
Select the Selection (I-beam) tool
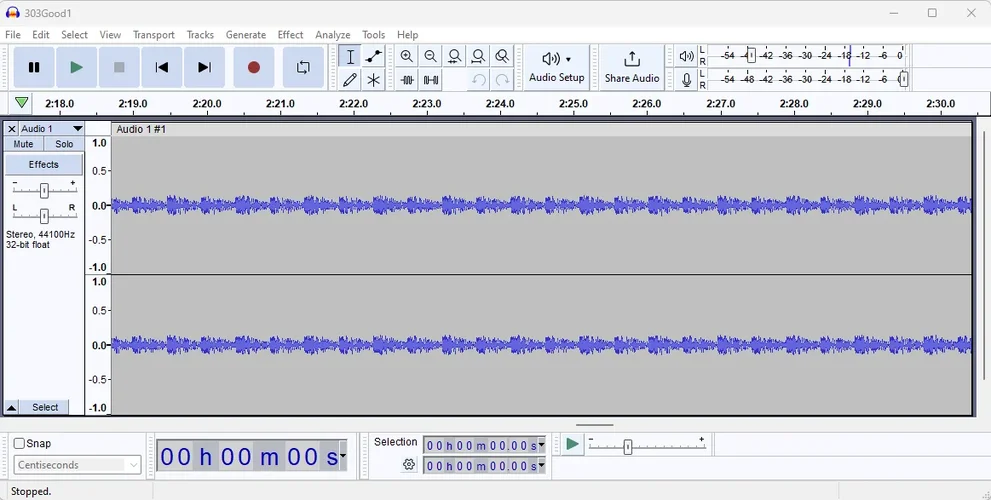[350, 56]
